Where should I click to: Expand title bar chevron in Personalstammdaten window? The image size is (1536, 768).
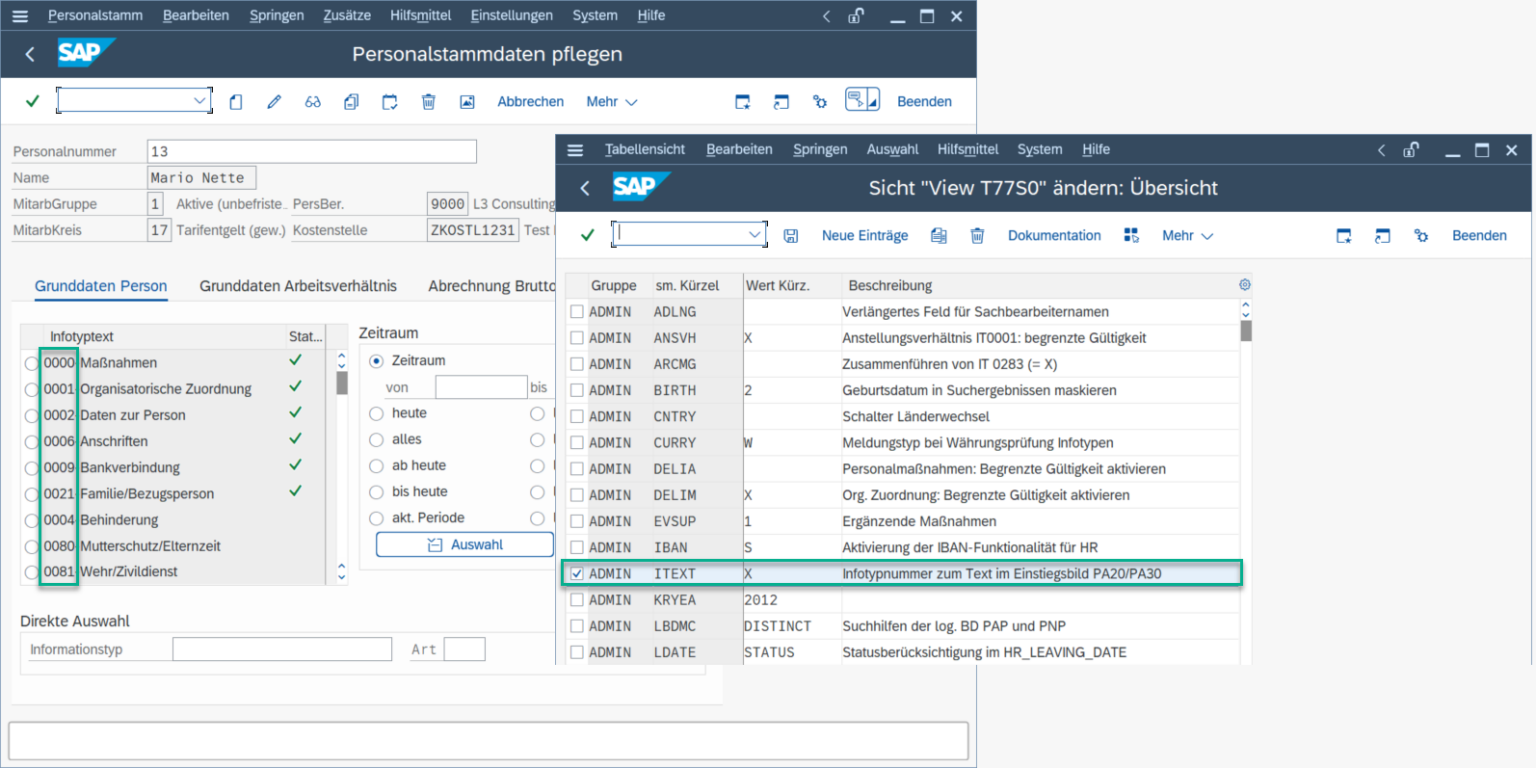pos(826,16)
